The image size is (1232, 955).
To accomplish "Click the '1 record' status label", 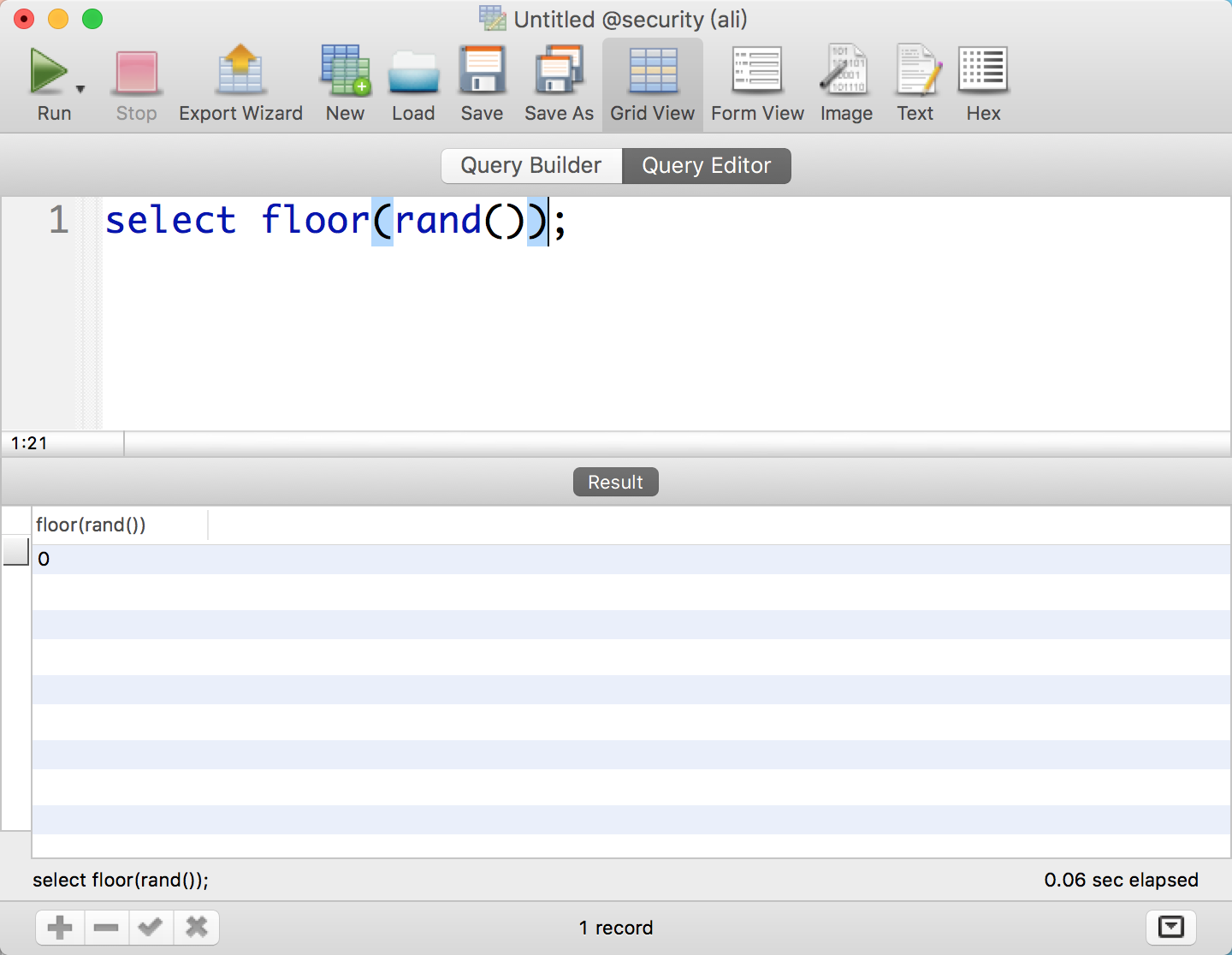I will (x=616, y=928).
